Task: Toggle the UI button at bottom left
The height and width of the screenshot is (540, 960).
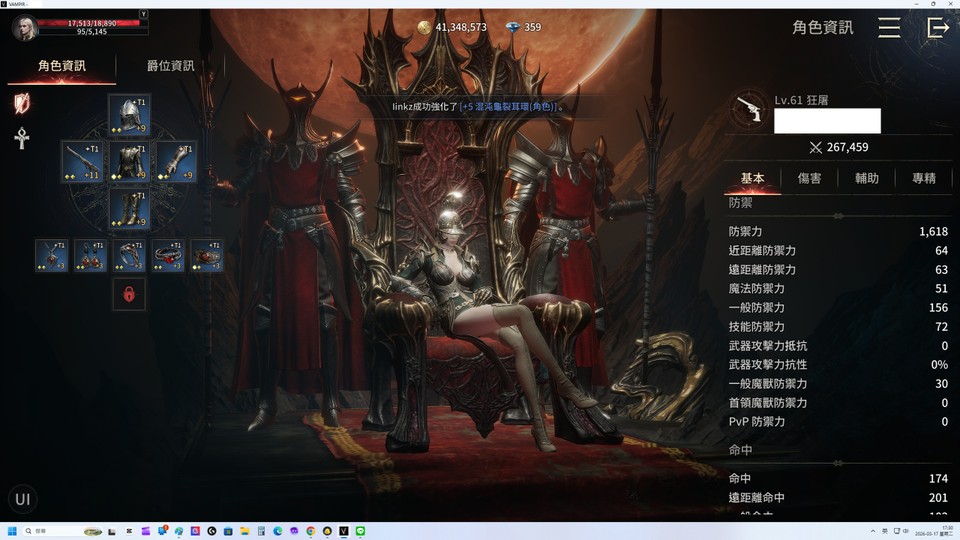Action: [x=22, y=499]
